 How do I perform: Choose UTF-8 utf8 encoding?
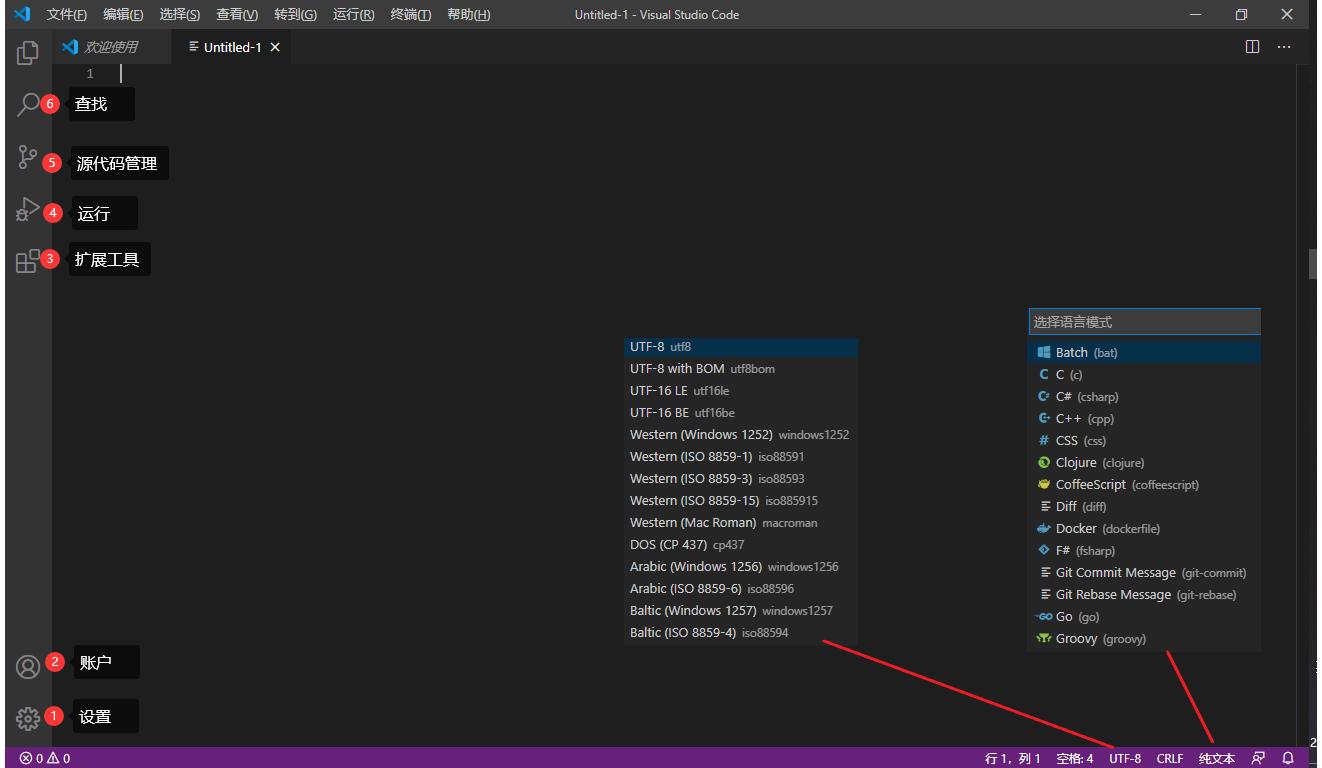[740, 347]
